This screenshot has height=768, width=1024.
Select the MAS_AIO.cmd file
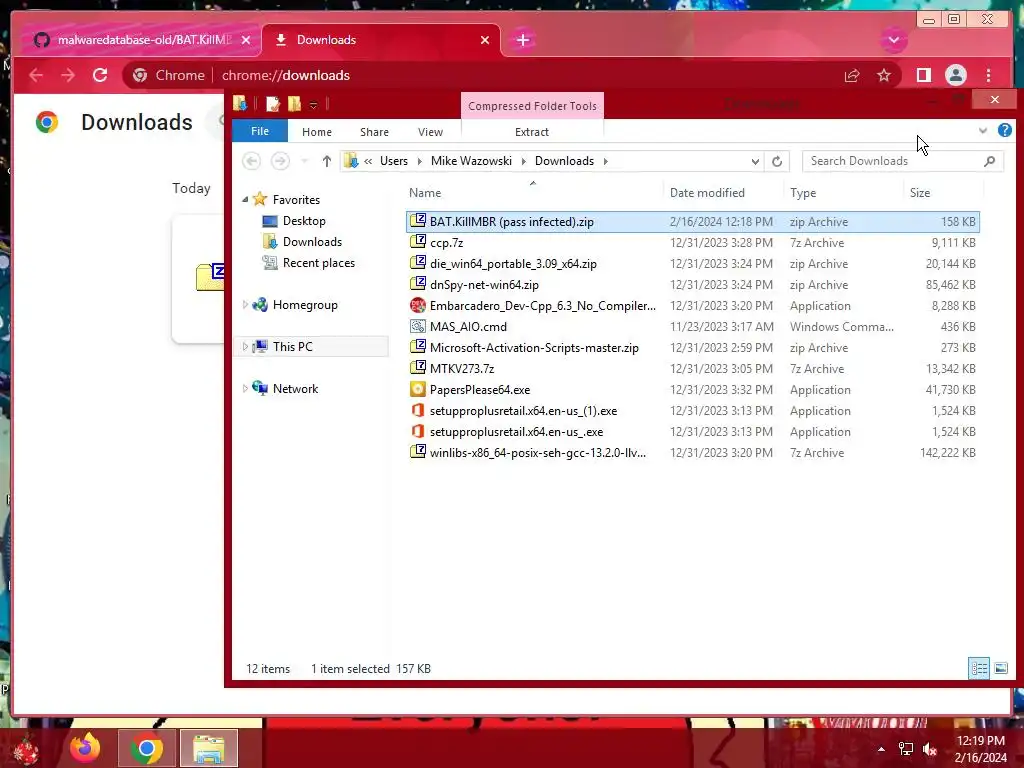692,327
